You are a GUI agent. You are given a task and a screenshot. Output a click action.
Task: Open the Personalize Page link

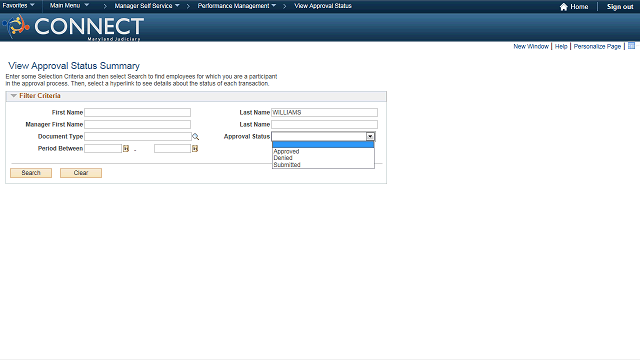pyautogui.click(x=597, y=47)
